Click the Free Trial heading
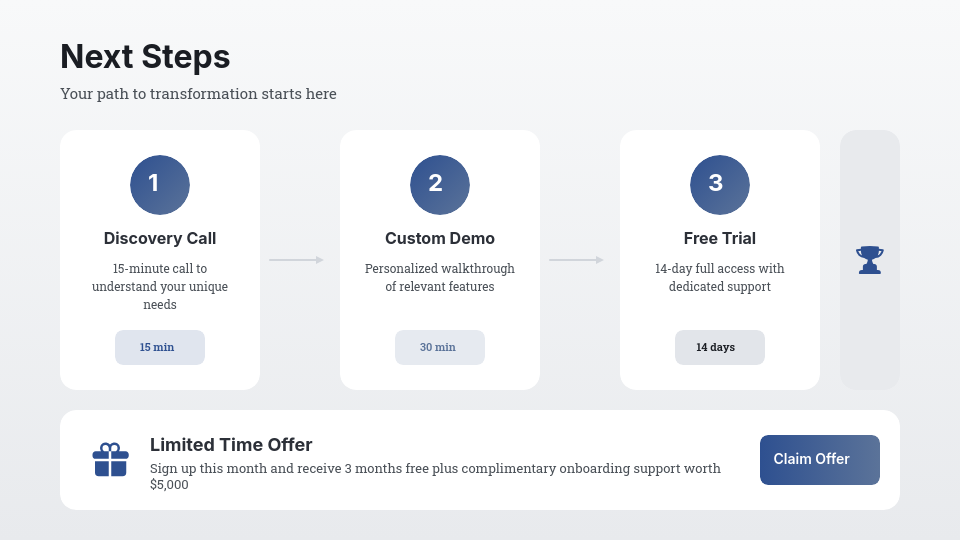960x540 pixels. coord(720,238)
